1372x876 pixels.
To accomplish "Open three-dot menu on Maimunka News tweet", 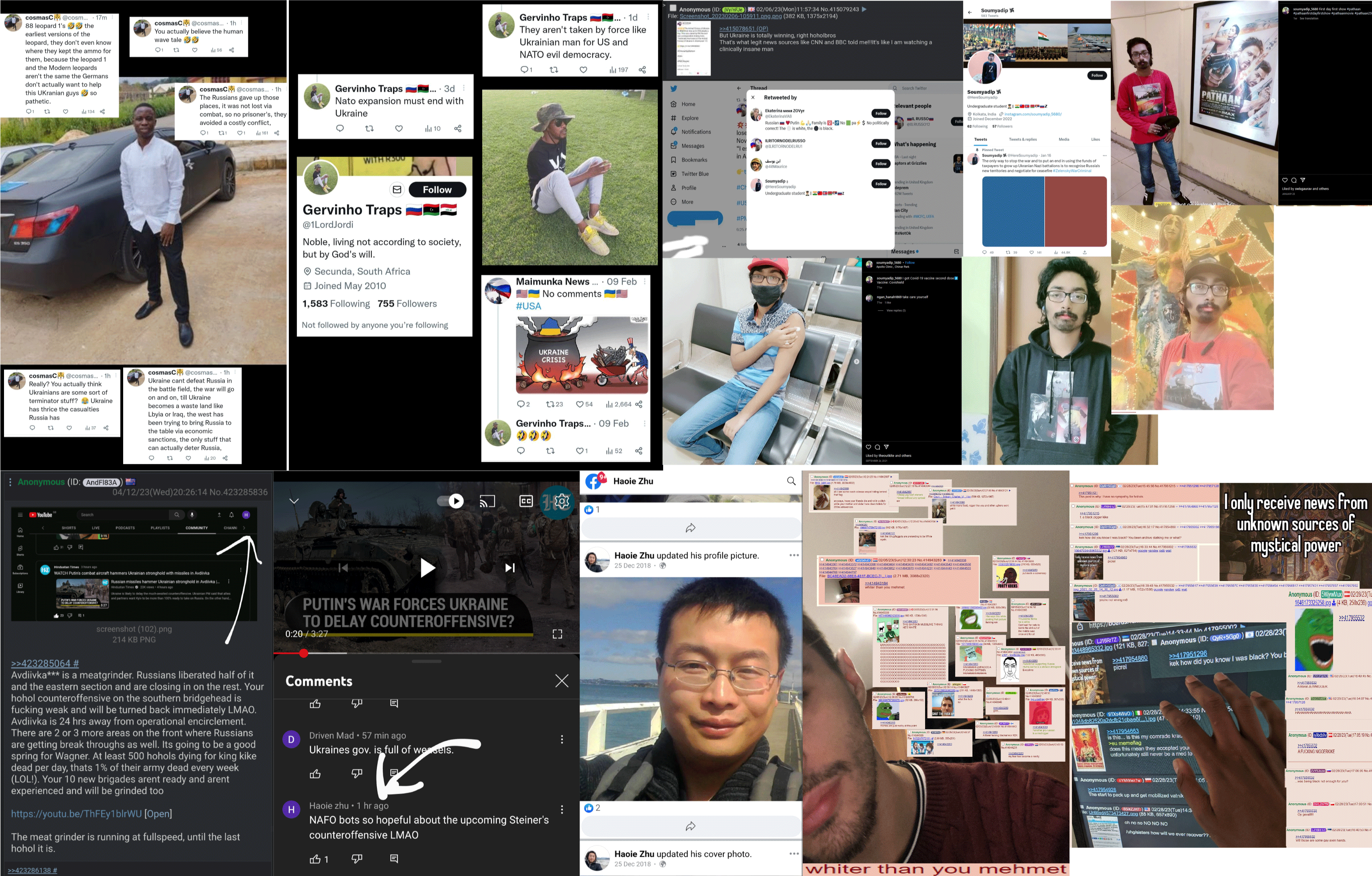I will [644, 282].
